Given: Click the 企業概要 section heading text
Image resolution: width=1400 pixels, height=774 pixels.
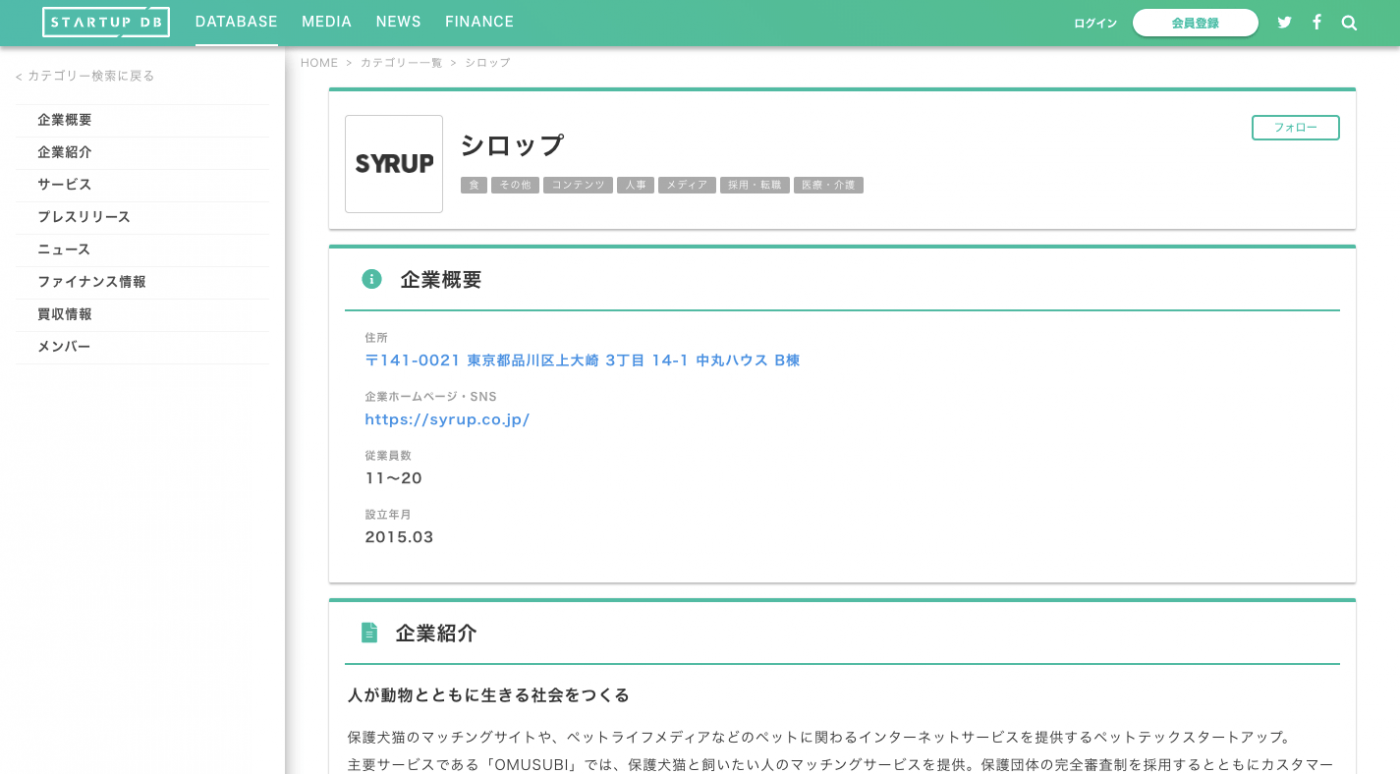Looking at the screenshot, I should point(441,280).
